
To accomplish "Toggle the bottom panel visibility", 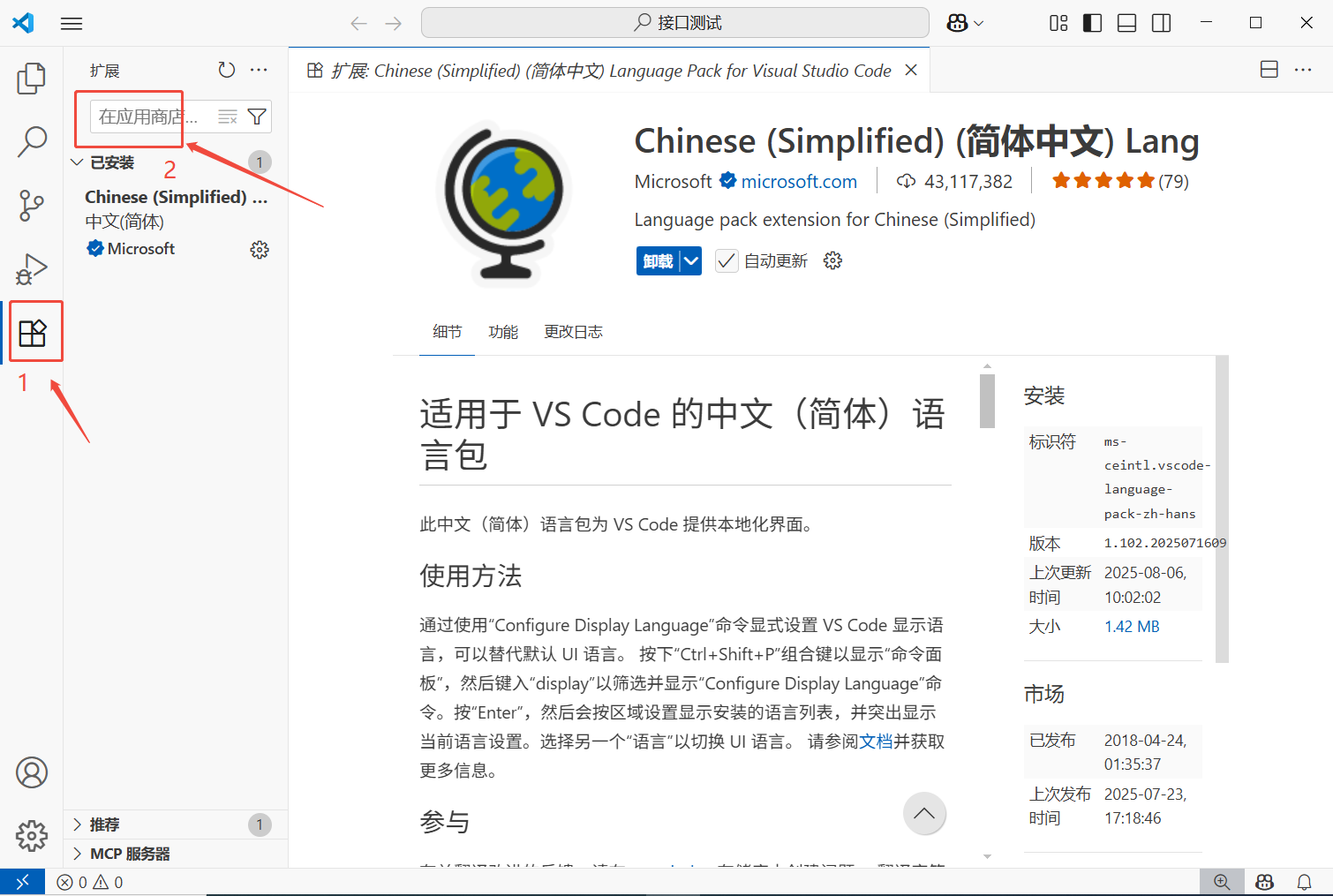I will [1127, 24].
